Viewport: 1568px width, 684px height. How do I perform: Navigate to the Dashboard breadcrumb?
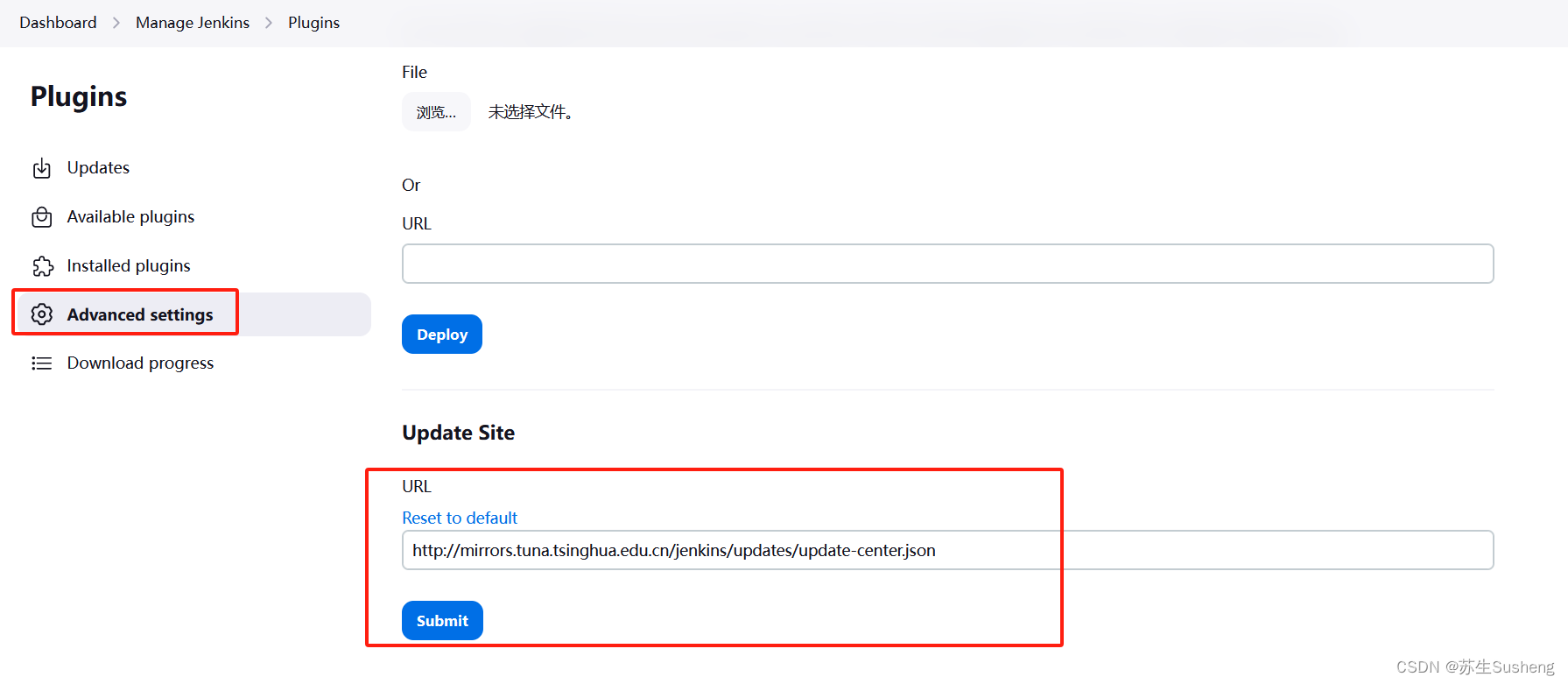click(58, 23)
